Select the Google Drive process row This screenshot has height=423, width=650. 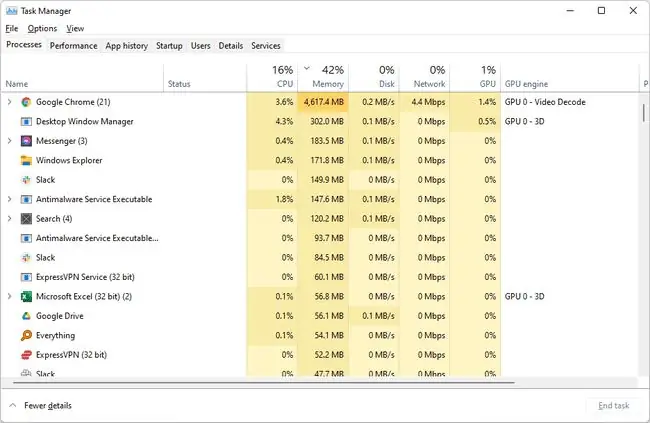(x=320, y=316)
